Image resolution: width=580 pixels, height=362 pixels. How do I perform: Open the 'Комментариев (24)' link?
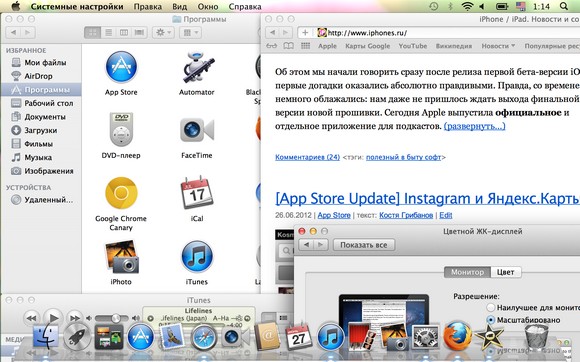point(307,157)
